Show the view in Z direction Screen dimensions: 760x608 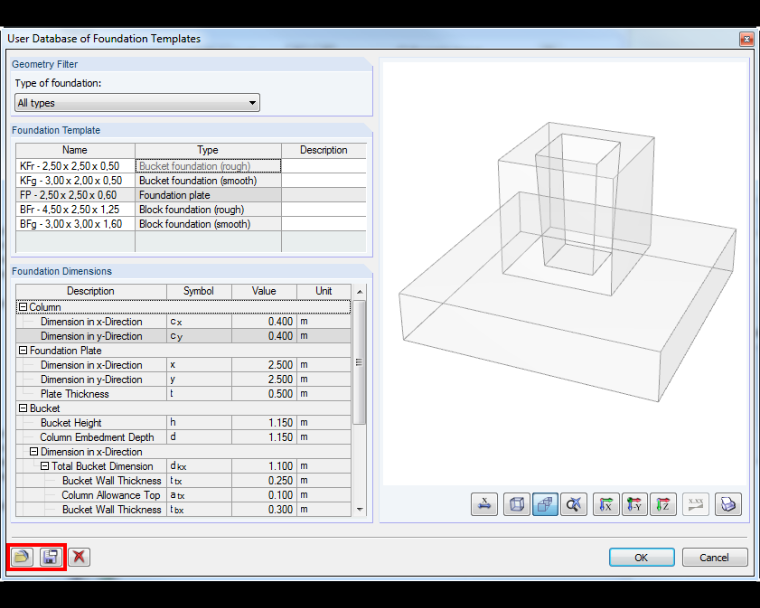[x=663, y=504]
